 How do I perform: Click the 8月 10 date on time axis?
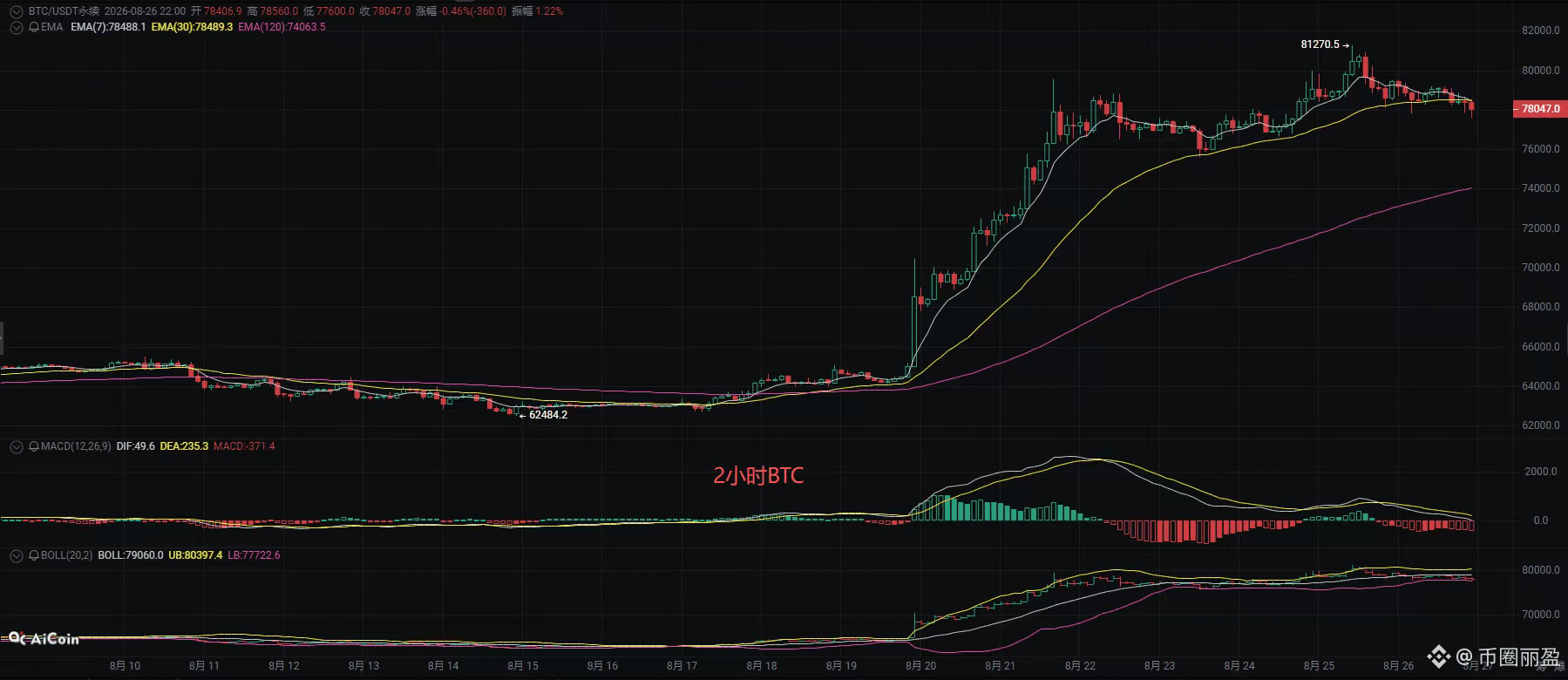125,666
